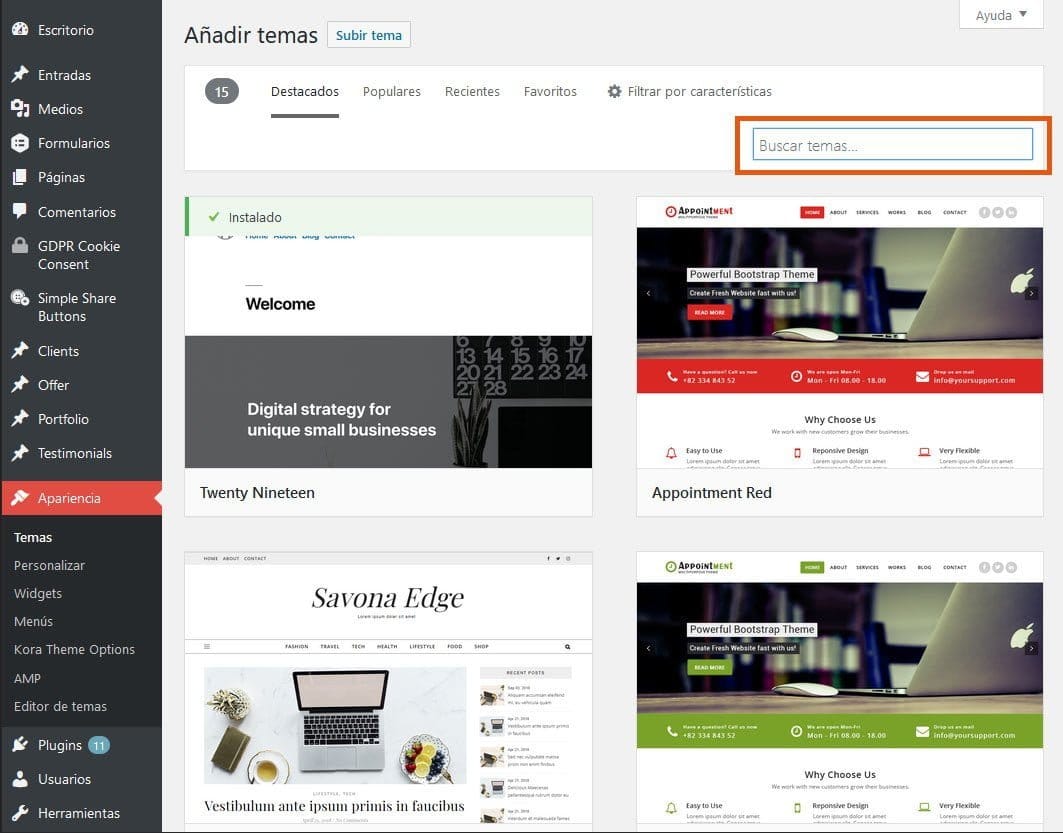This screenshot has height=833, width=1063.
Task: Switch to the Populares tab
Action: 391,91
